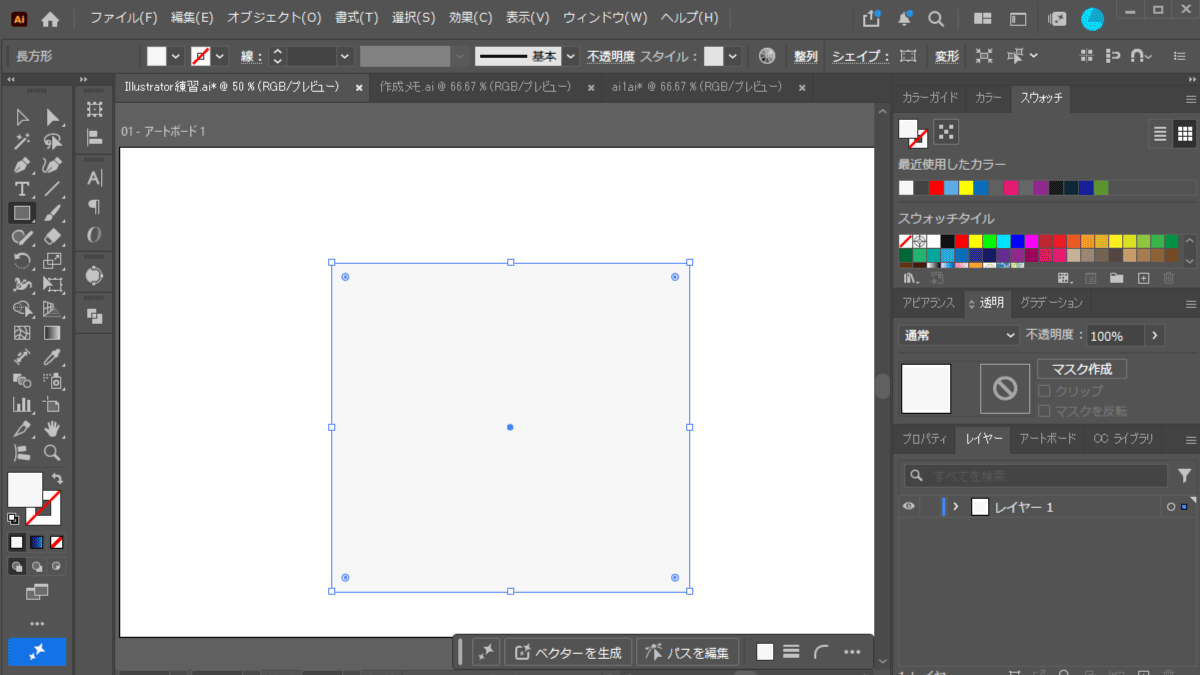This screenshot has width=1200, height=675.
Task: Select the Pen tool
Action: coord(22,165)
